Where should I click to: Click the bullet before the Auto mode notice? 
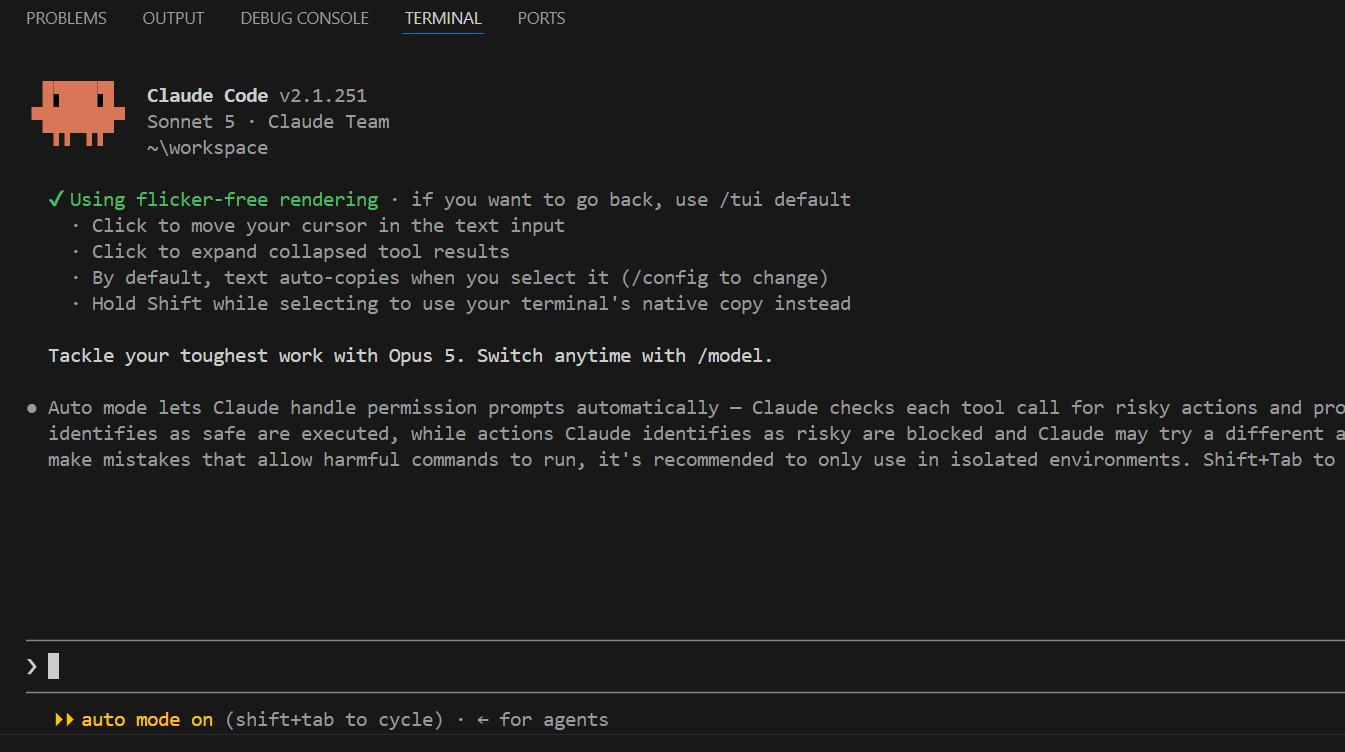[32, 408]
